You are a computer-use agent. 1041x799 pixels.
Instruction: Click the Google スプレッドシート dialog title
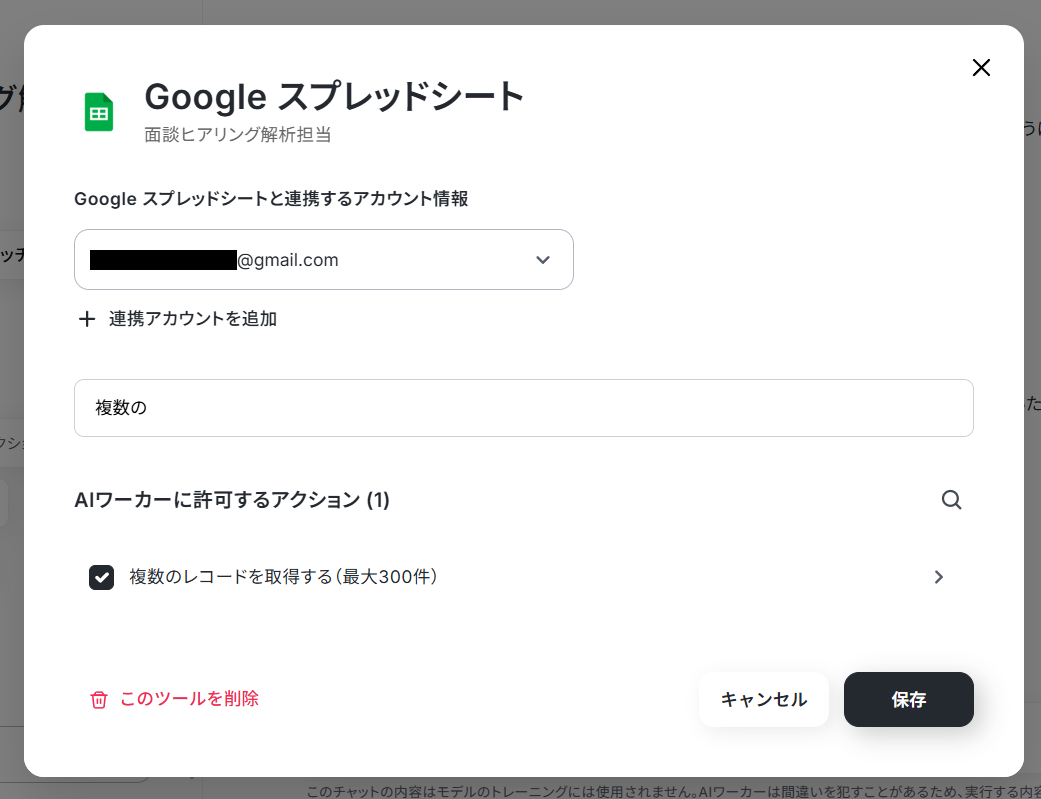coord(335,97)
